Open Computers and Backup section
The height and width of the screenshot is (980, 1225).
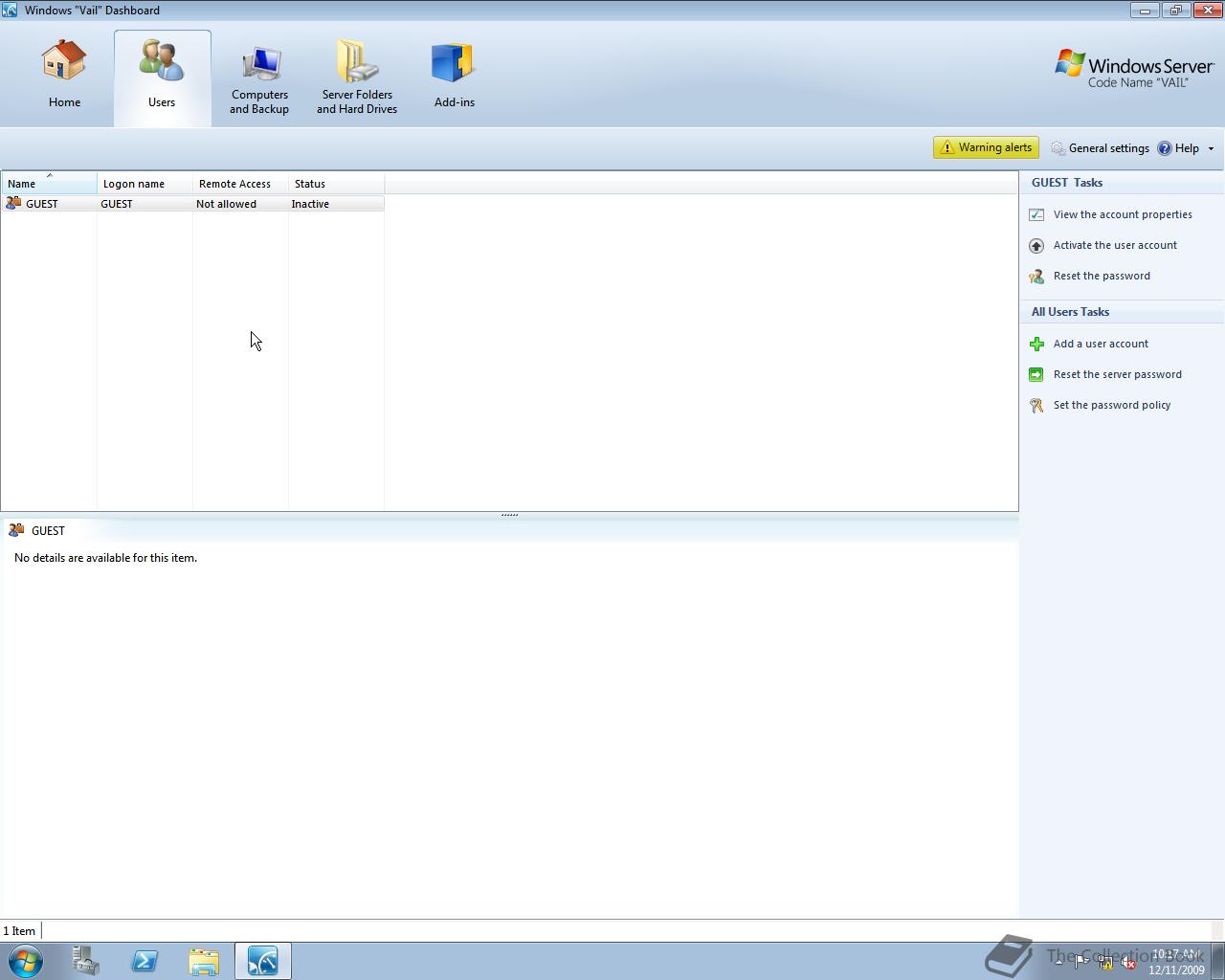pyautogui.click(x=259, y=79)
